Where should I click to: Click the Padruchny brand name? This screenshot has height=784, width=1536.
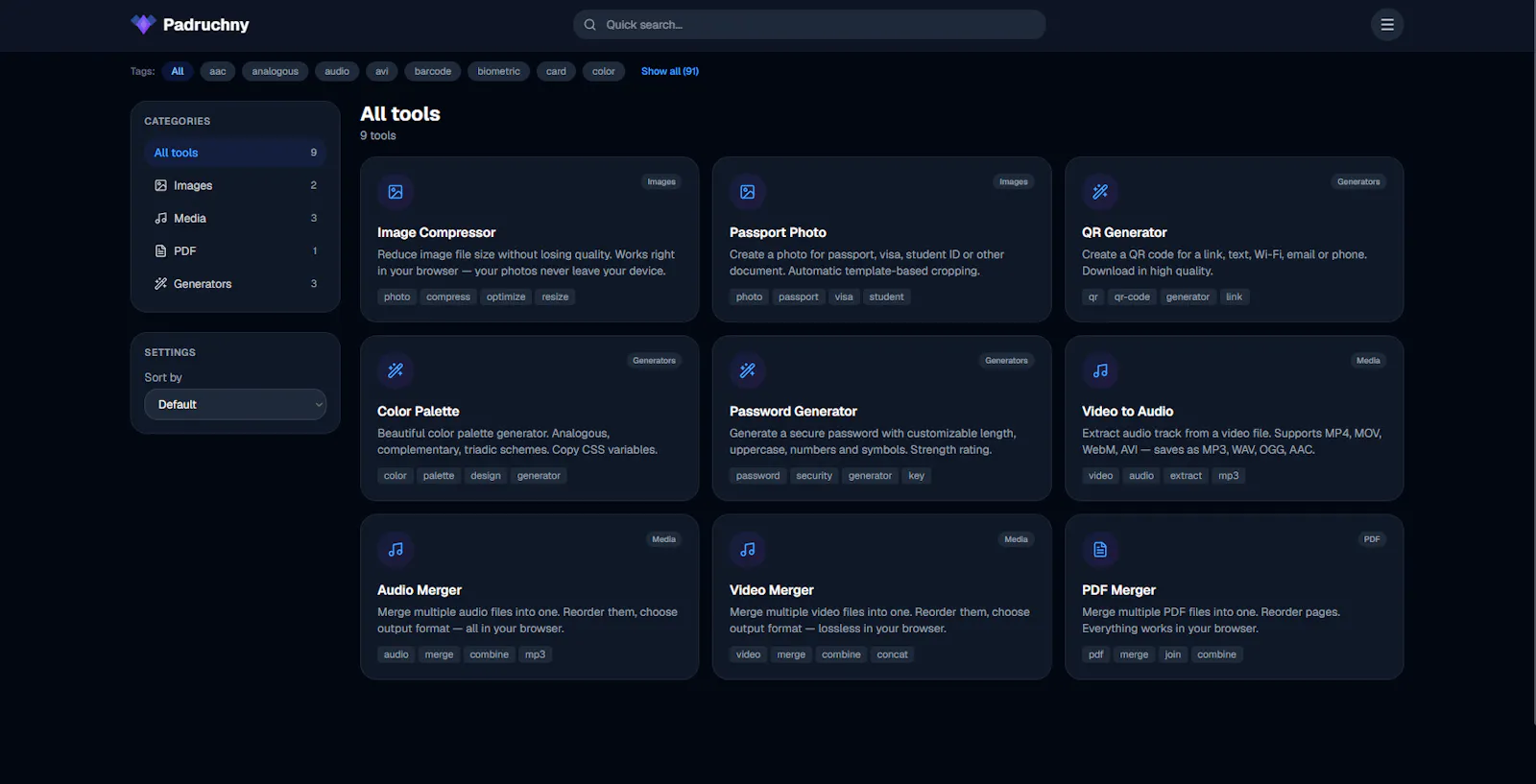click(x=206, y=25)
